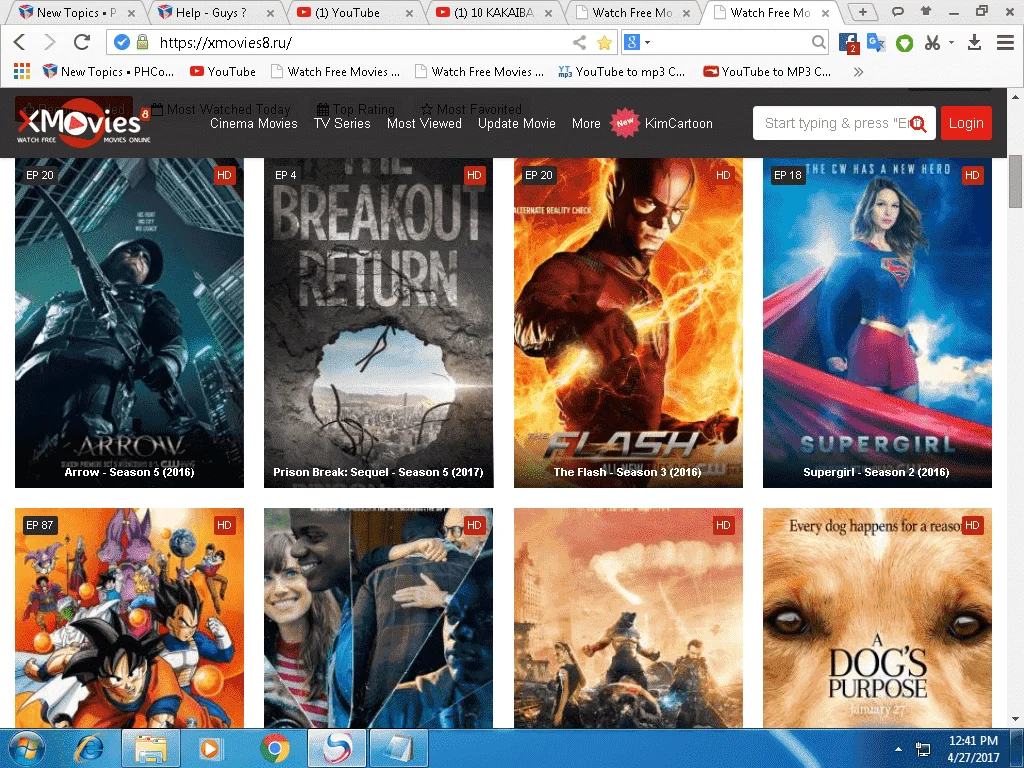This screenshot has width=1024, height=768.
Task: Open Cinema Movies in site navigation
Action: 253,123
